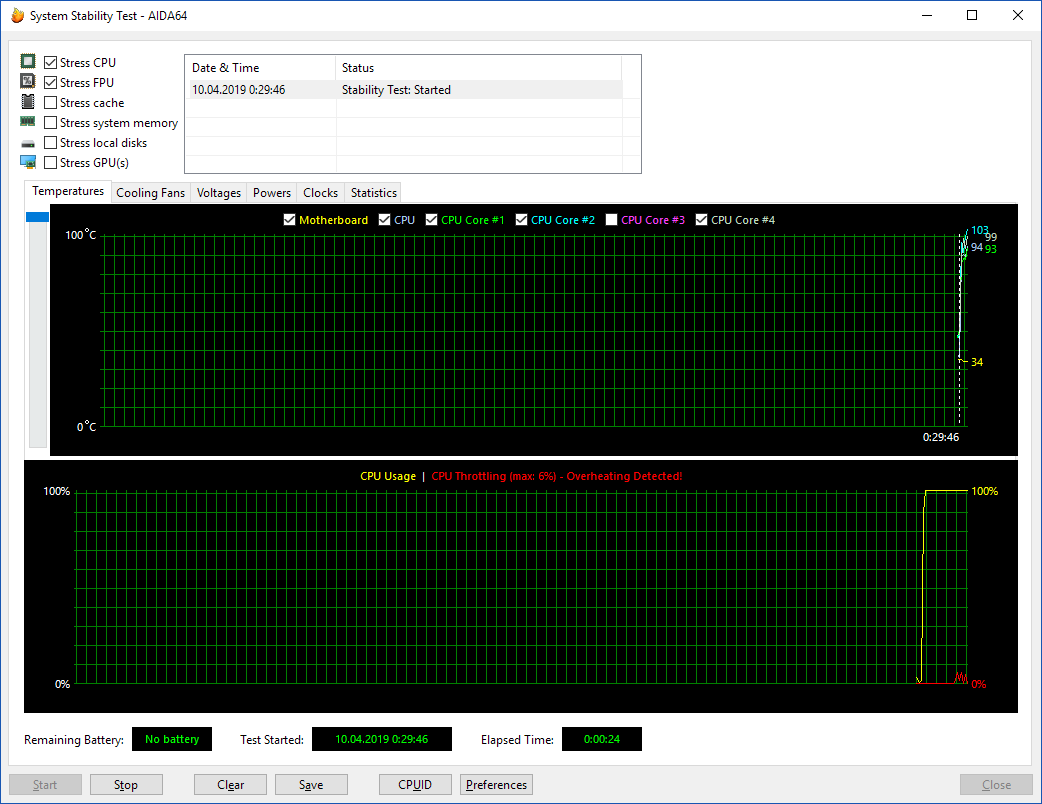Click the Date & Time column header
Screen dimensions: 1042x804
(260, 68)
